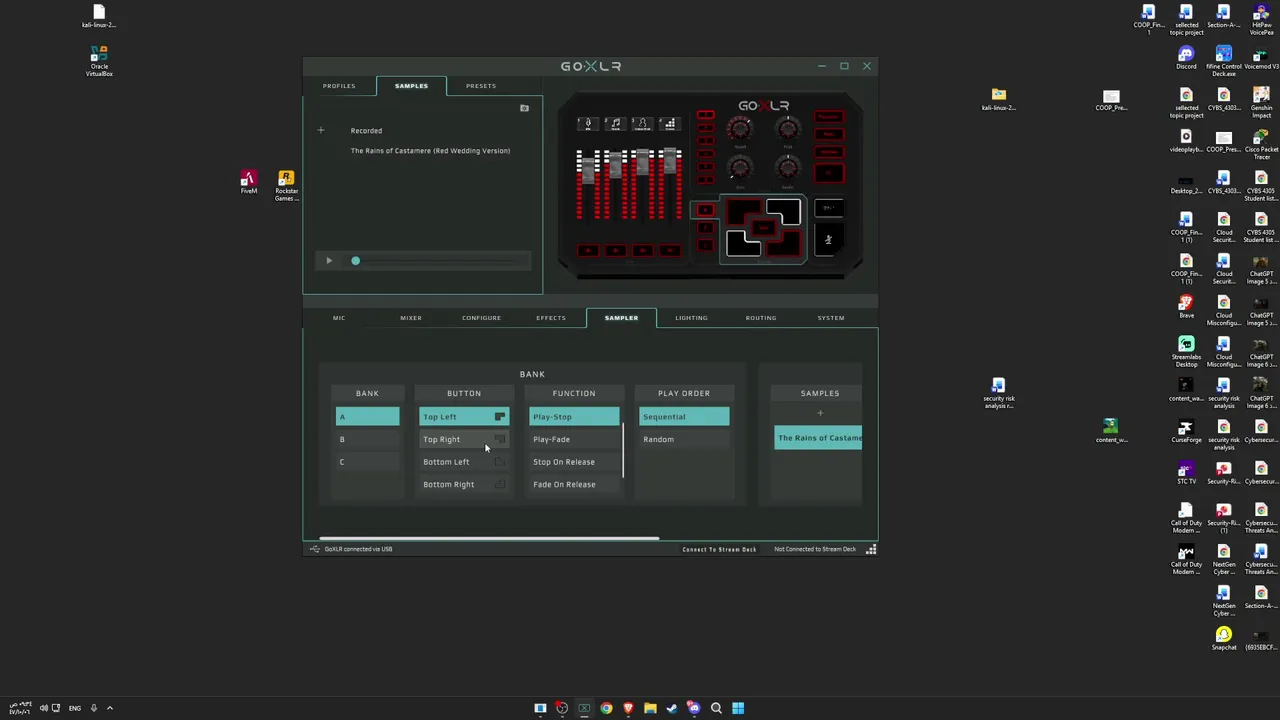Click the cough mic-mute button on device
1280x720 pixels.
click(829, 240)
